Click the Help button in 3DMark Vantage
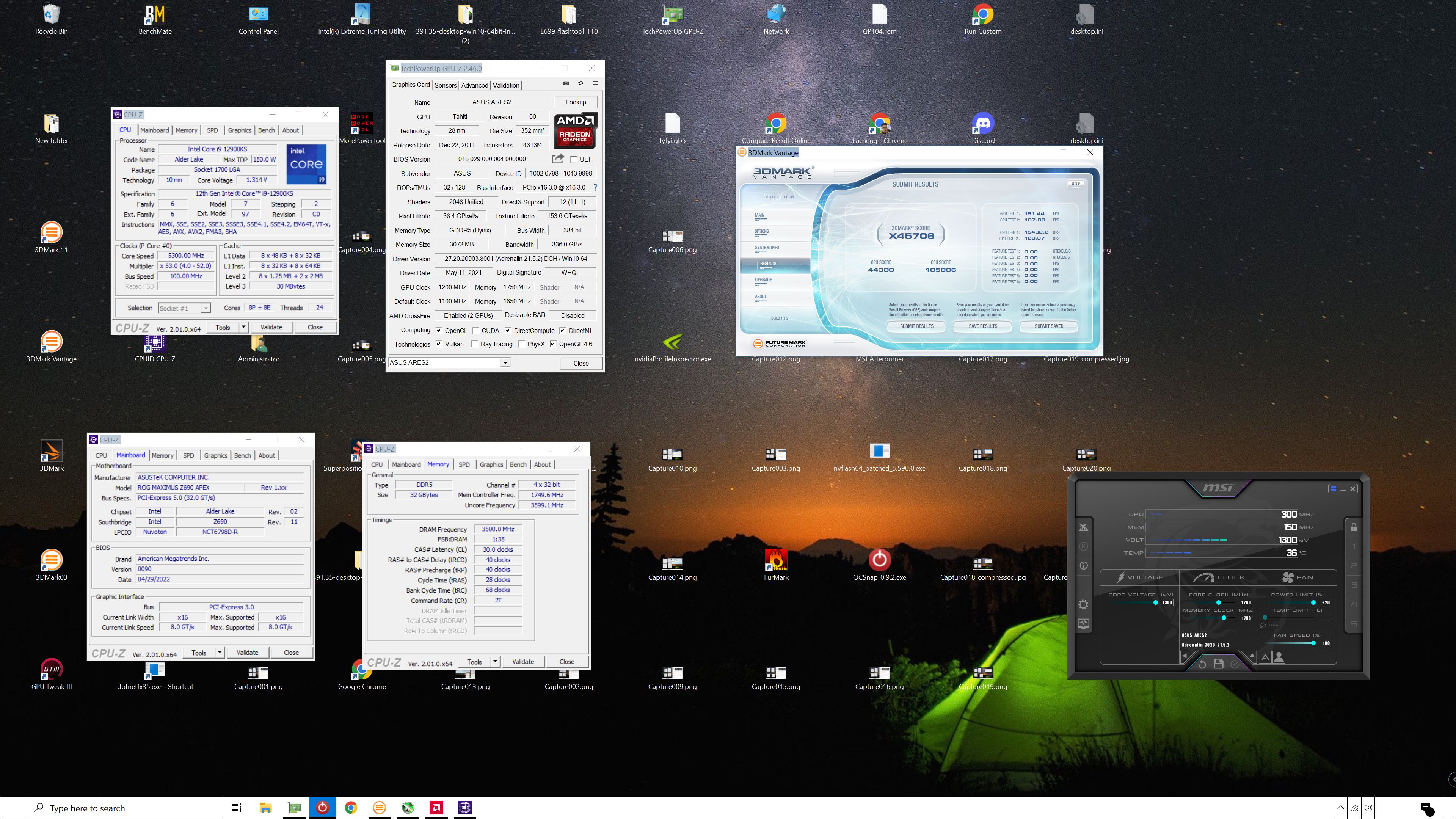Viewport: 1456px width, 819px height. [x=1075, y=184]
